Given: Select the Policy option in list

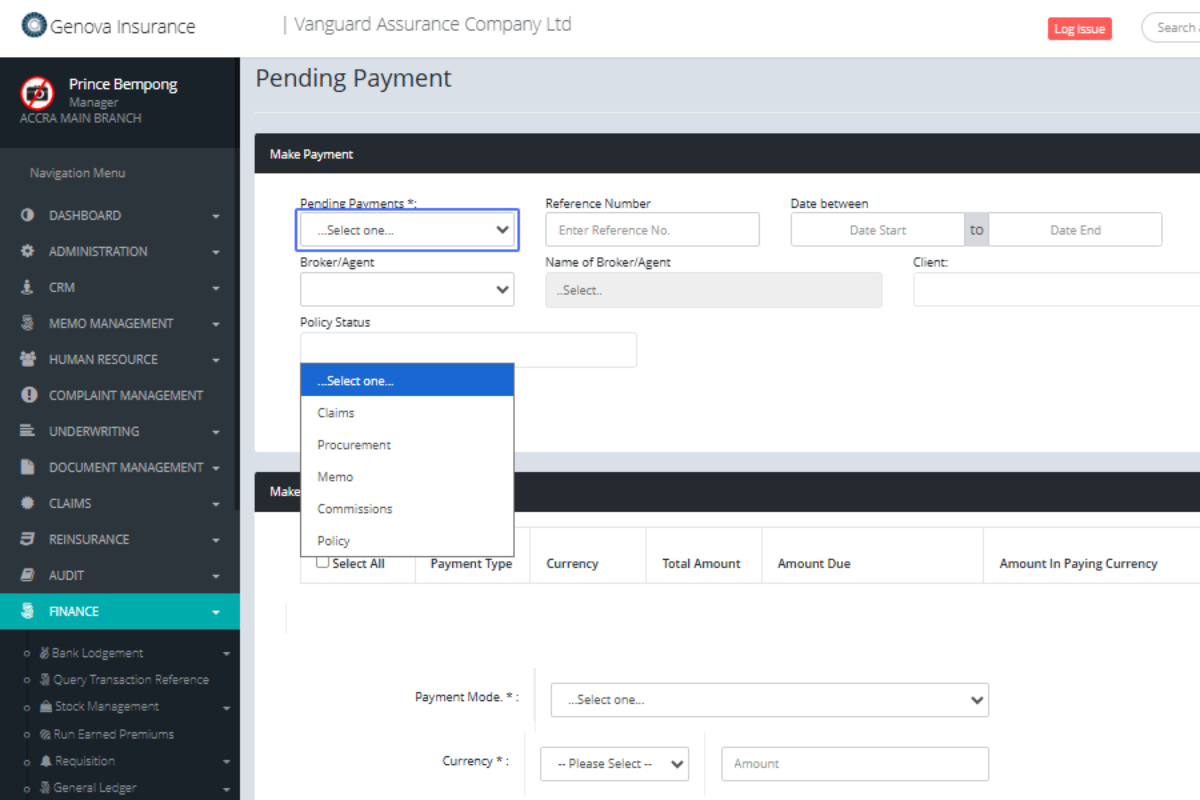Looking at the screenshot, I should (334, 541).
